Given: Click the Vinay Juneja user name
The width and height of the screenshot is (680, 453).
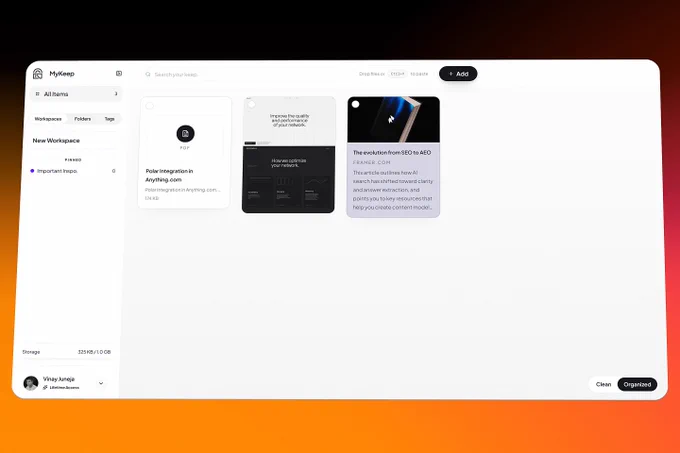Looking at the screenshot, I should click(59, 379).
